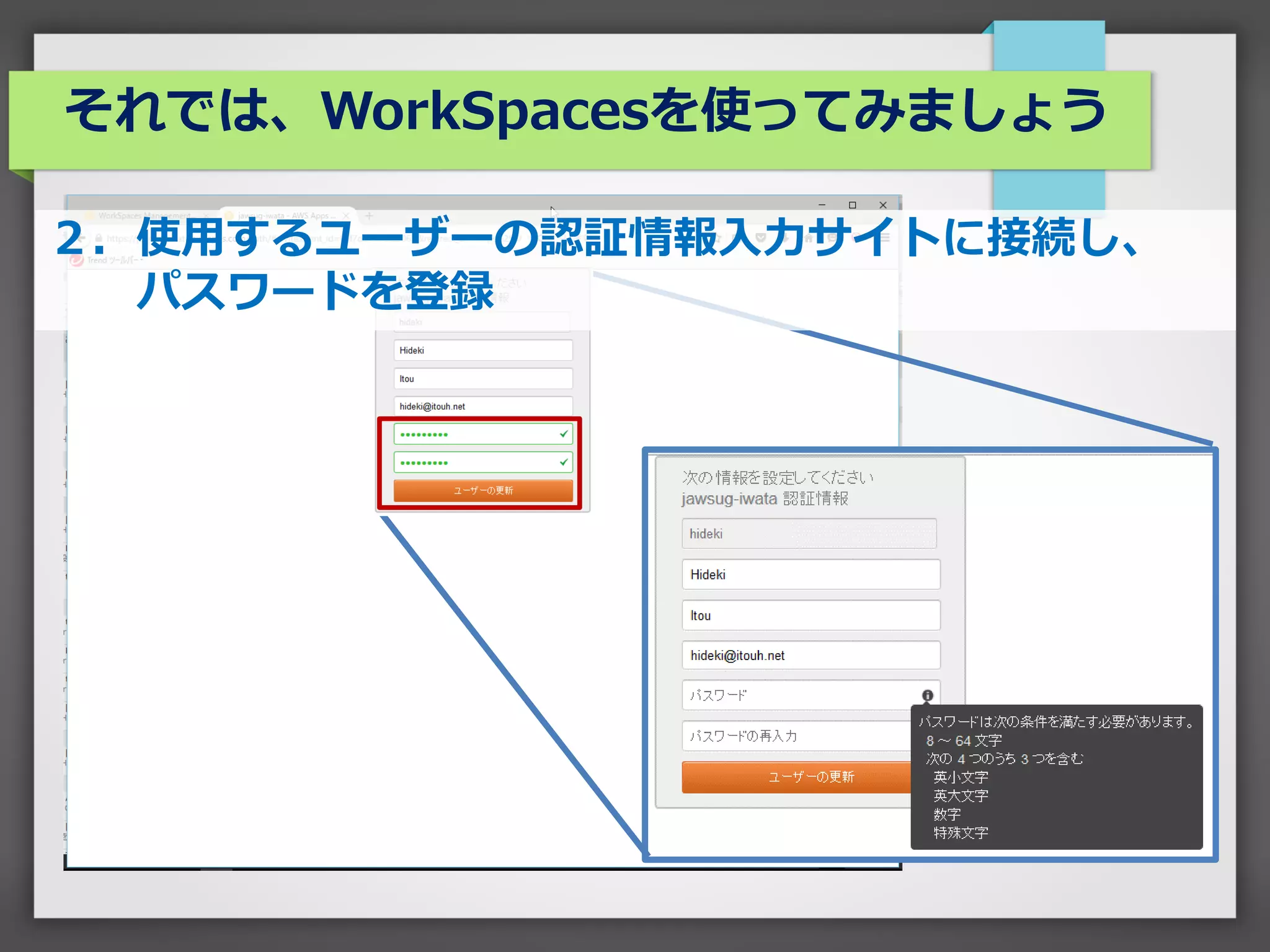The height and width of the screenshot is (952, 1270).
Task: Click the パスワード field in enlarged form
Action: [x=811, y=695]
